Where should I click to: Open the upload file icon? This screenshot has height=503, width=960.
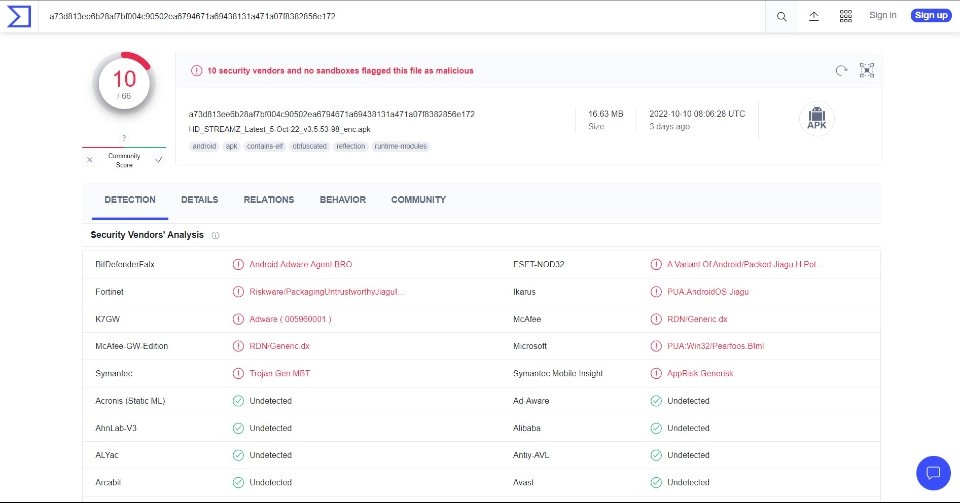tap(814, 17)
